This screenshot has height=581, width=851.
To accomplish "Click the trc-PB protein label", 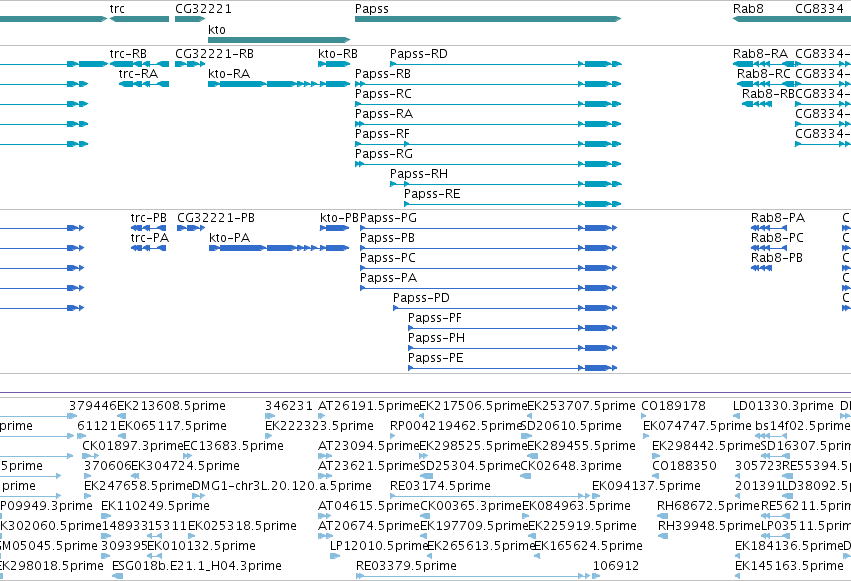I will [148, 218].
